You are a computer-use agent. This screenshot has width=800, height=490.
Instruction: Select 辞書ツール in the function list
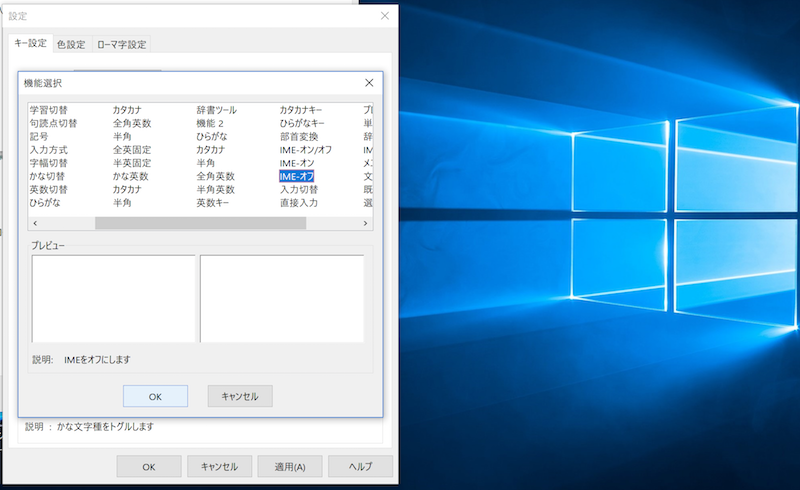tap(216, 110)
